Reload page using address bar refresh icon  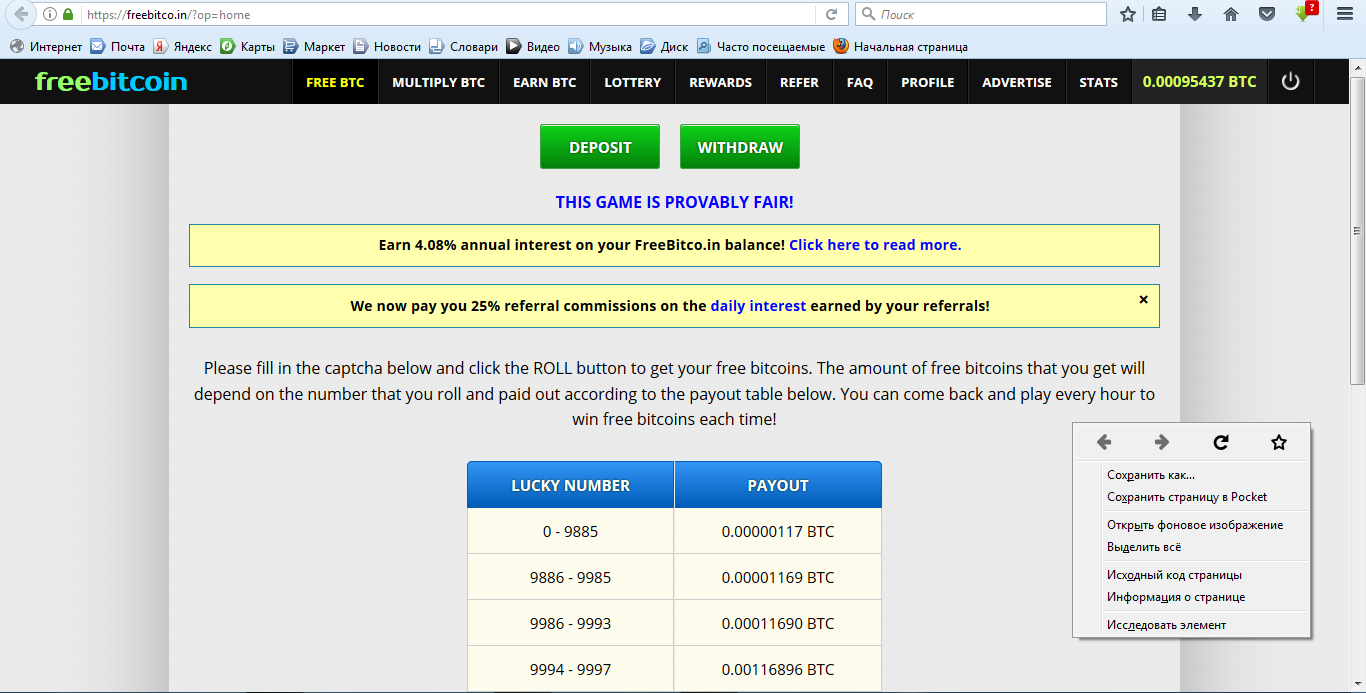tap(831, 15)
